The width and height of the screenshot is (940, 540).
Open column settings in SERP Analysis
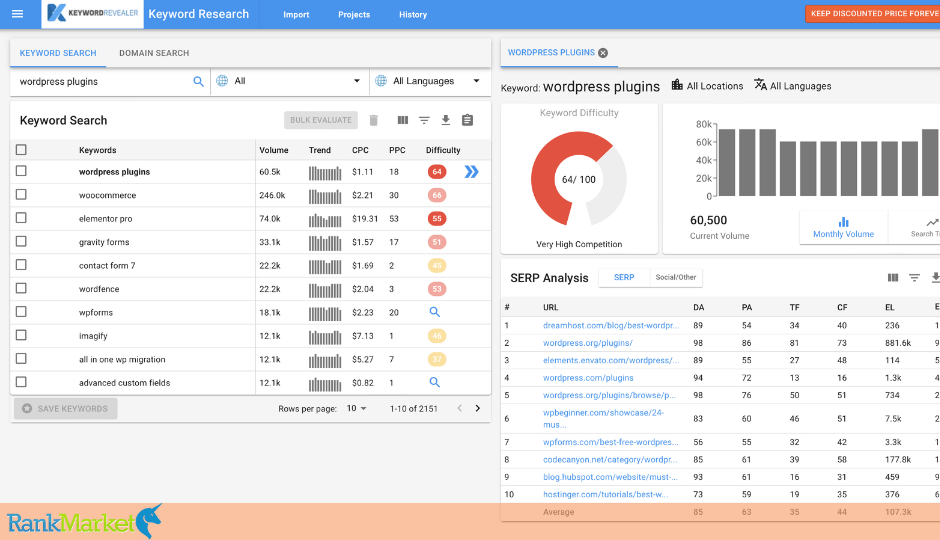pos(893,277)
